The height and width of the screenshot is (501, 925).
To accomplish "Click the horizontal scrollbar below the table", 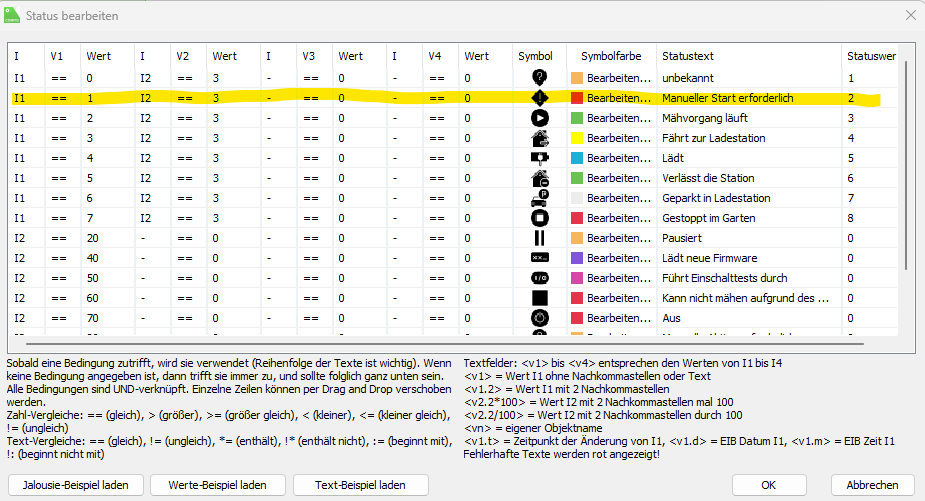I will (445, 343).
